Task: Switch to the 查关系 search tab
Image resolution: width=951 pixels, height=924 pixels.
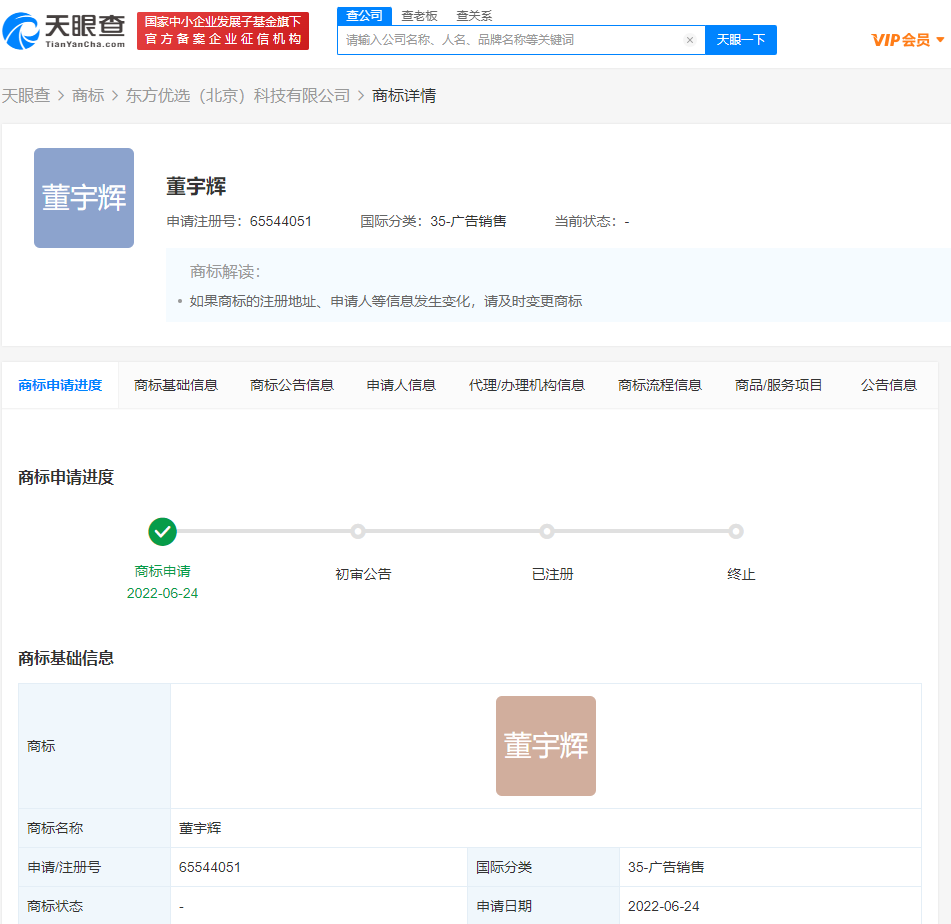Action: (474, 16)
